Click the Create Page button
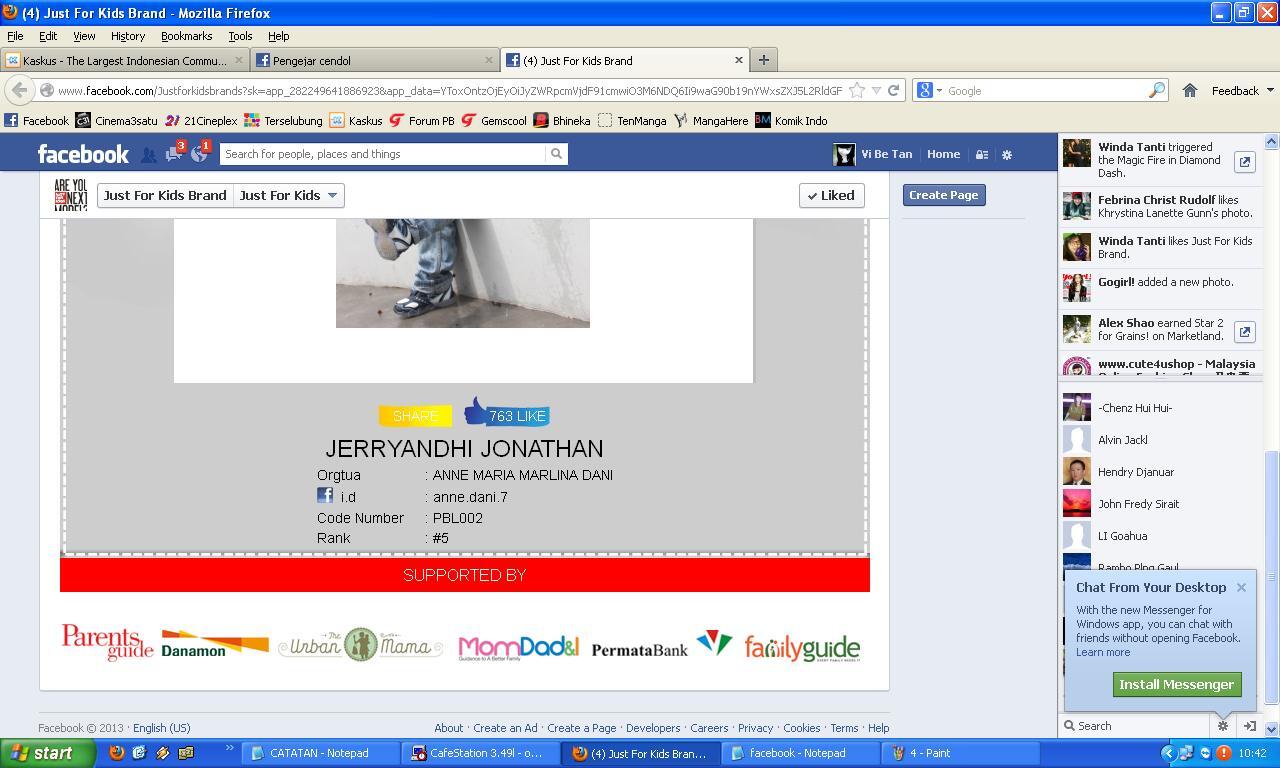Image resolution: width=1280 pixels, height=768 pixels. click(x=944, y=195)
